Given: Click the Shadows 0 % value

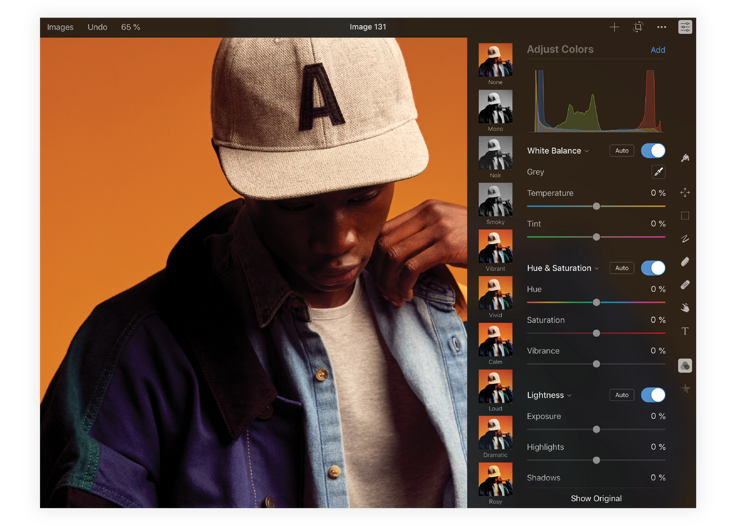Looking at the screenshot, I should pyautogui.click(x=658, y=478).
